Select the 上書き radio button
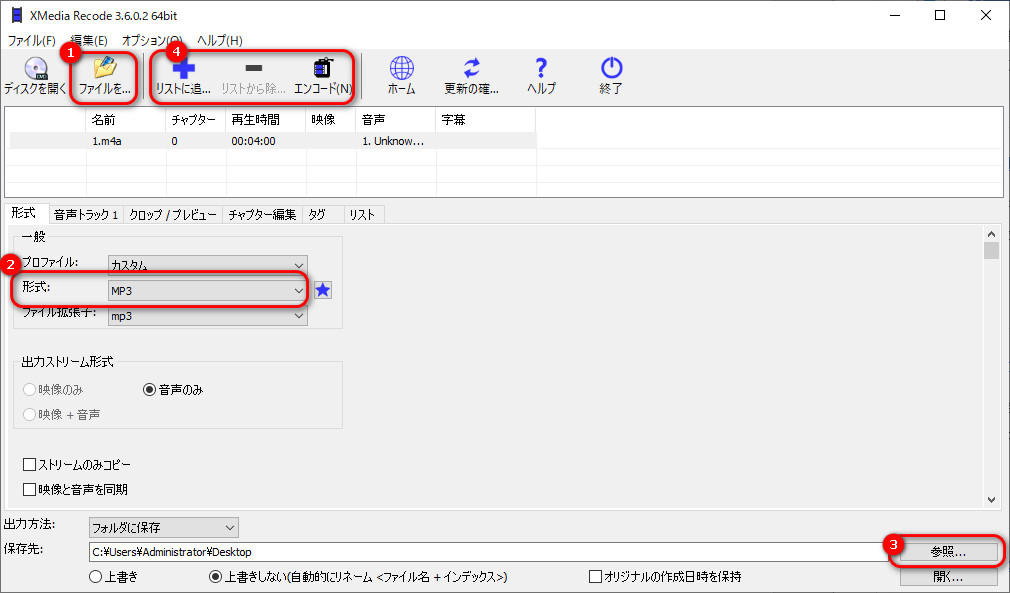Viewport: 1010px width, 593px height. click(95, 577)
